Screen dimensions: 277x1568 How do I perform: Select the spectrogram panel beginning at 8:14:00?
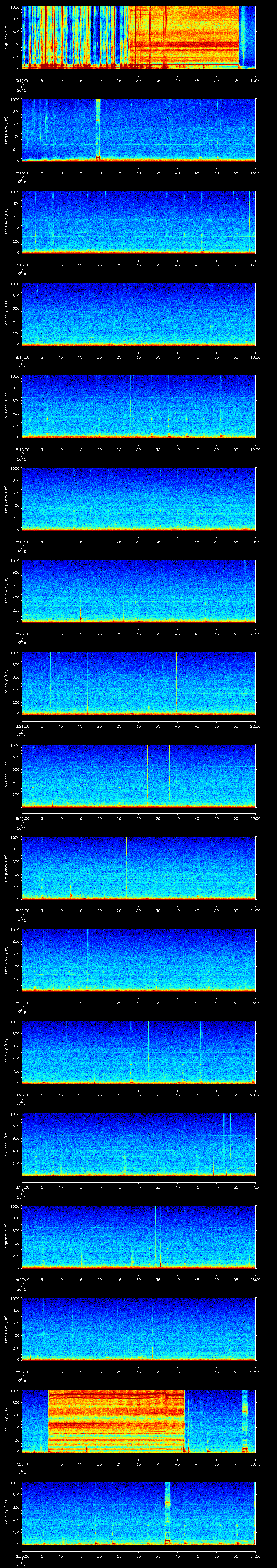(138, 38)
